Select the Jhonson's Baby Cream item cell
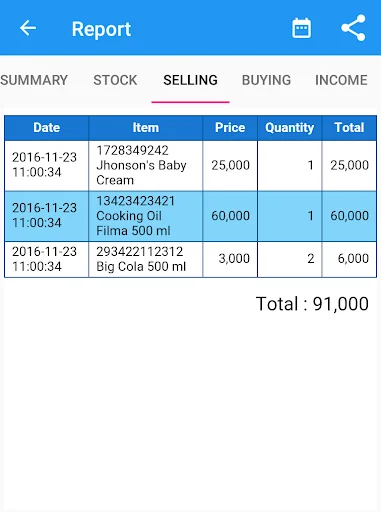This screenshot has height=512, width=381. pyautogui.click(x=146, y=165)
